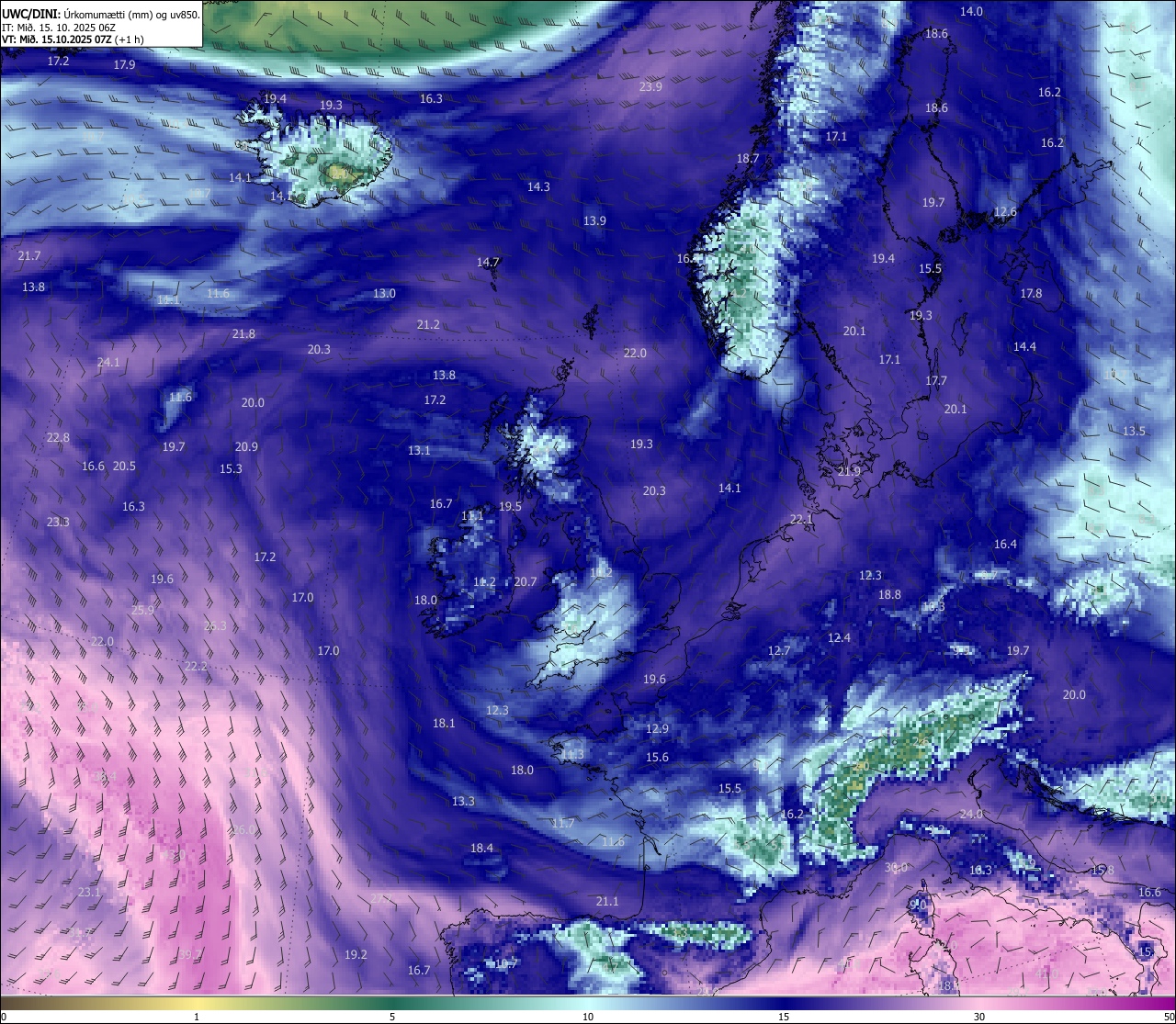This screenshot has height=1024, width=1176.
Task: Click the 20.9 map value
Action: click(246, 446)
